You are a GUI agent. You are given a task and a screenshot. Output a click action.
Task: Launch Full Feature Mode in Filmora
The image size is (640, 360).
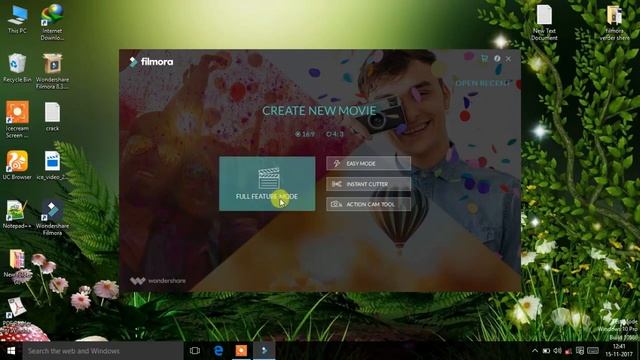click(267, 184)
